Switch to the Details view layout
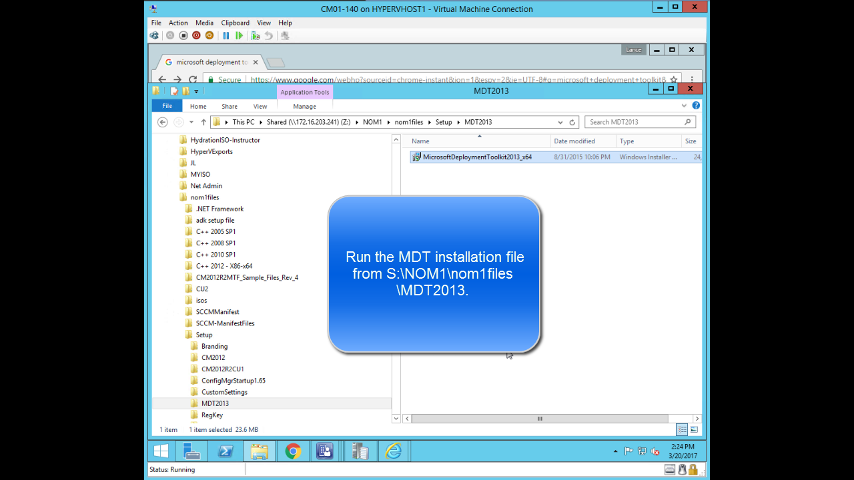 [x=682, y=429]
